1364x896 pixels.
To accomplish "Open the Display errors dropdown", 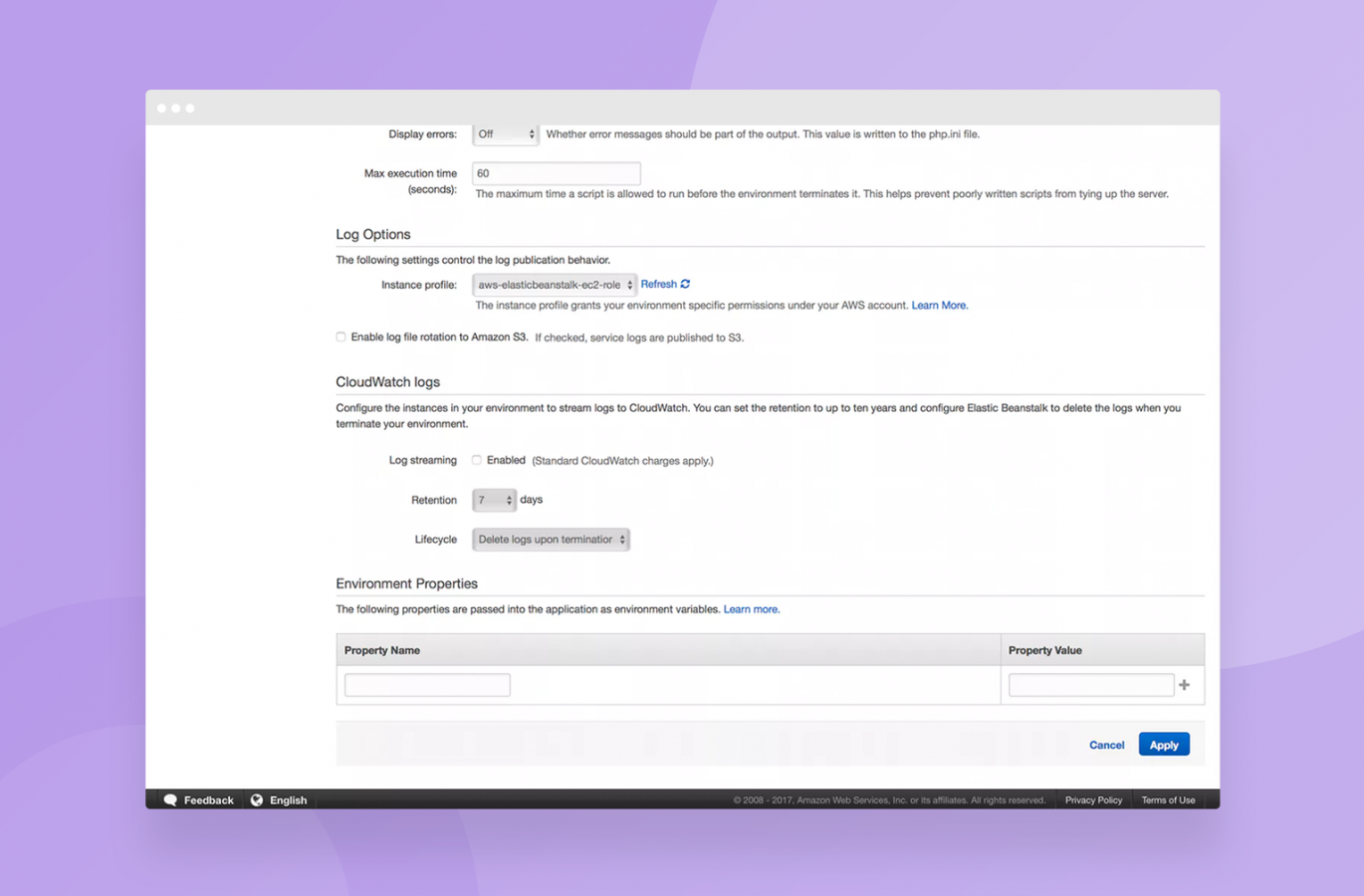I will click(505, 134).
